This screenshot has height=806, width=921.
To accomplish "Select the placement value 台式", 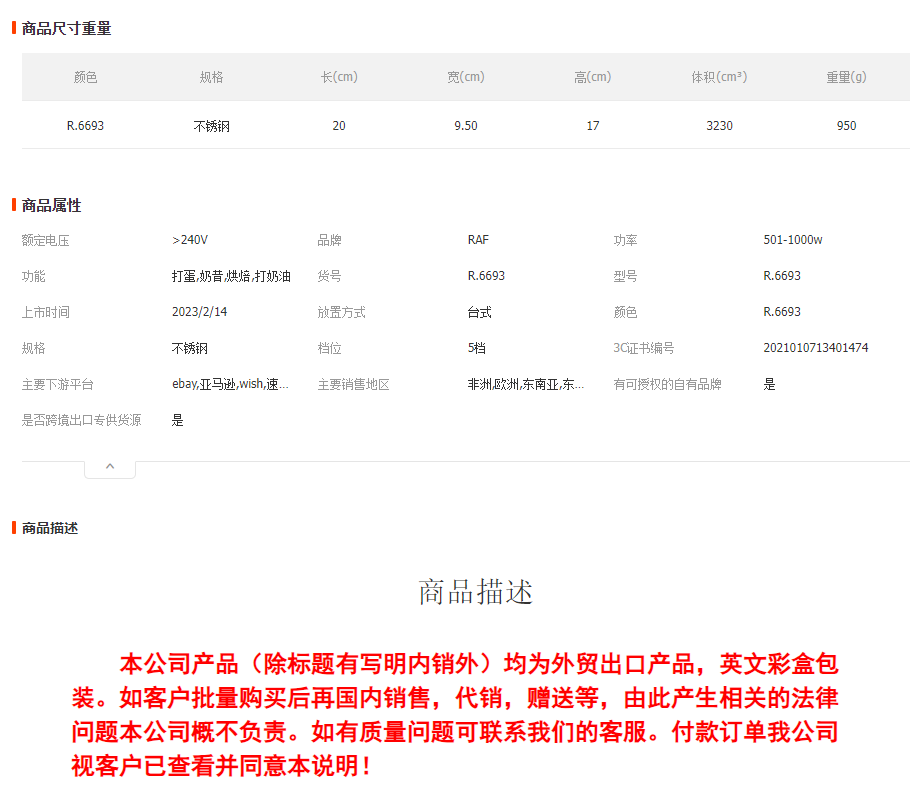I will (x=479, y=312).
